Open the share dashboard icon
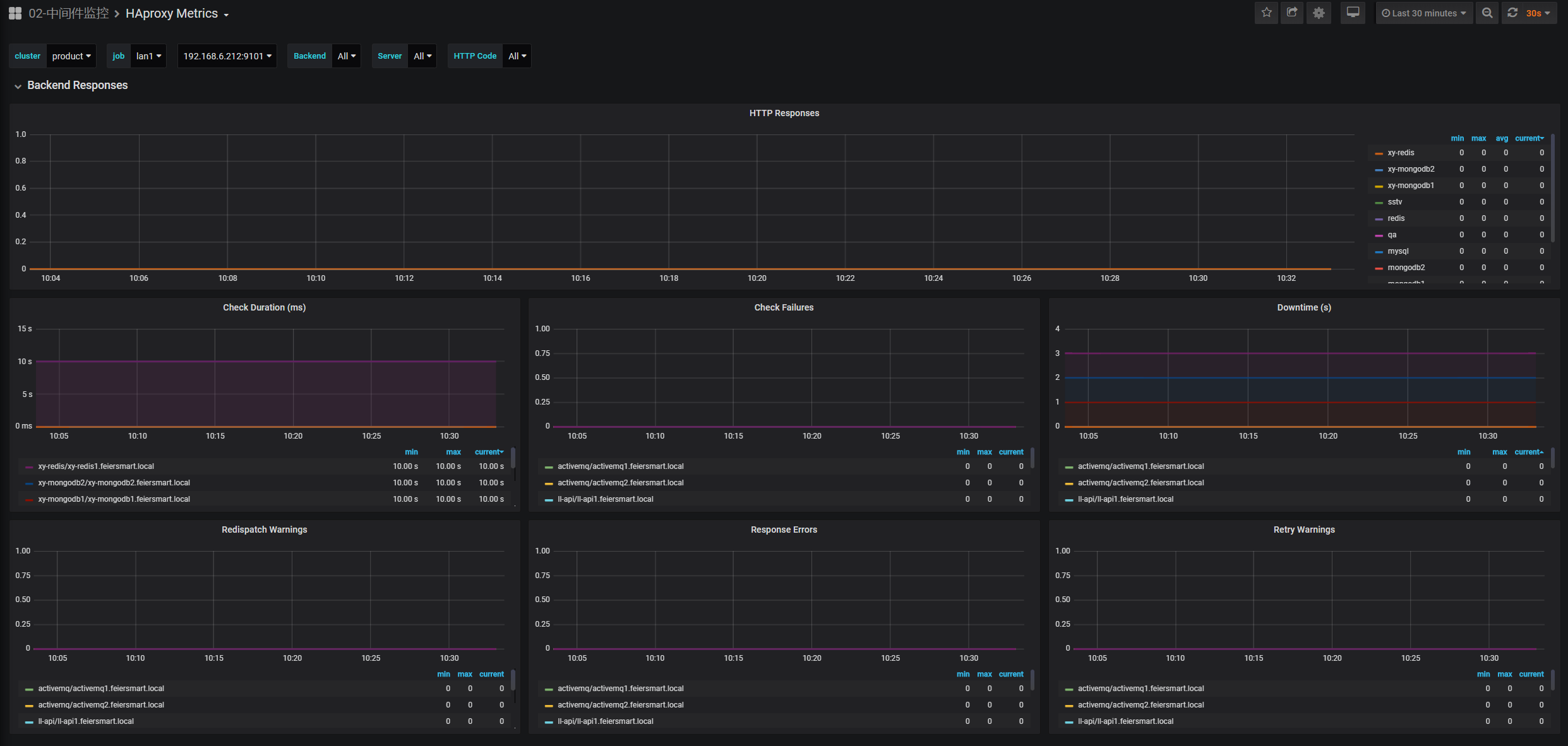Image resolution: width=1568 pixels, height=746 pixels. pyautogui.click(x=1292, y=13)
